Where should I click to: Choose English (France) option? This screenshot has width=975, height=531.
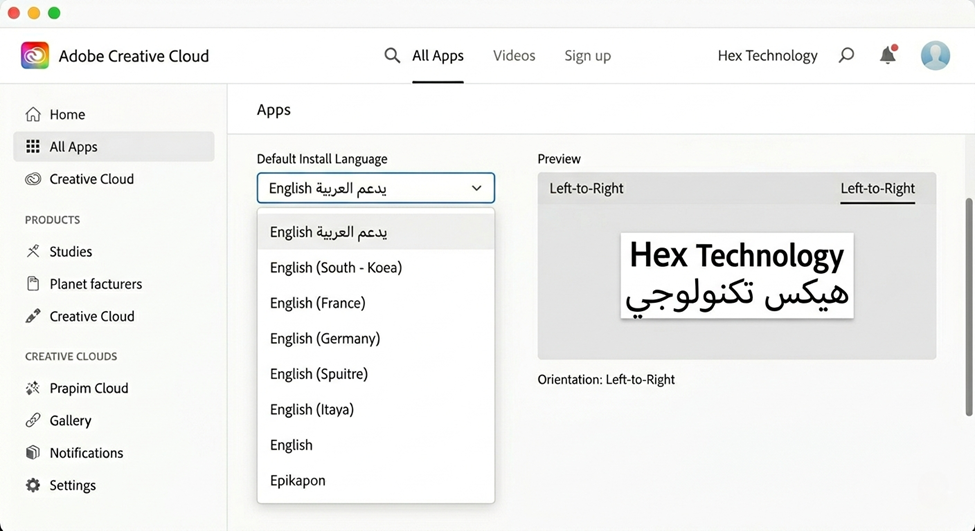(376, 303)
